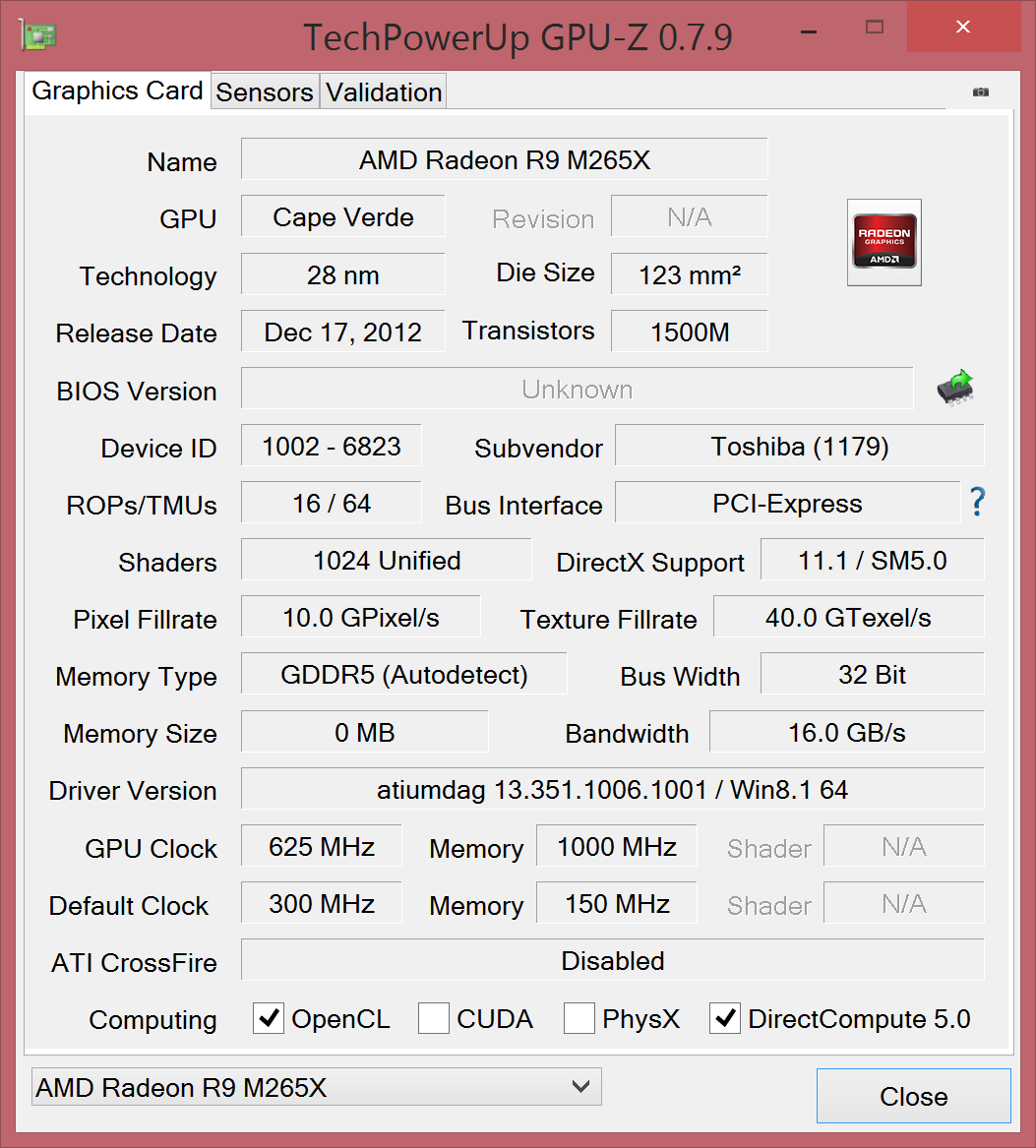Click the ATI CrossFire status field
The image size is (1036, 1148).
(x=612, y=960)
